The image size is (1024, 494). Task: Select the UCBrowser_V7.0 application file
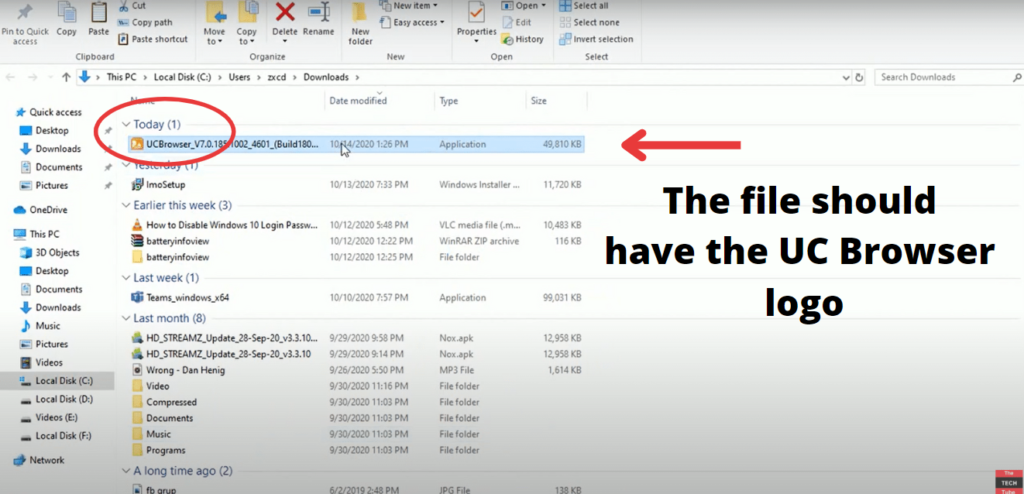tap(356, 144)
